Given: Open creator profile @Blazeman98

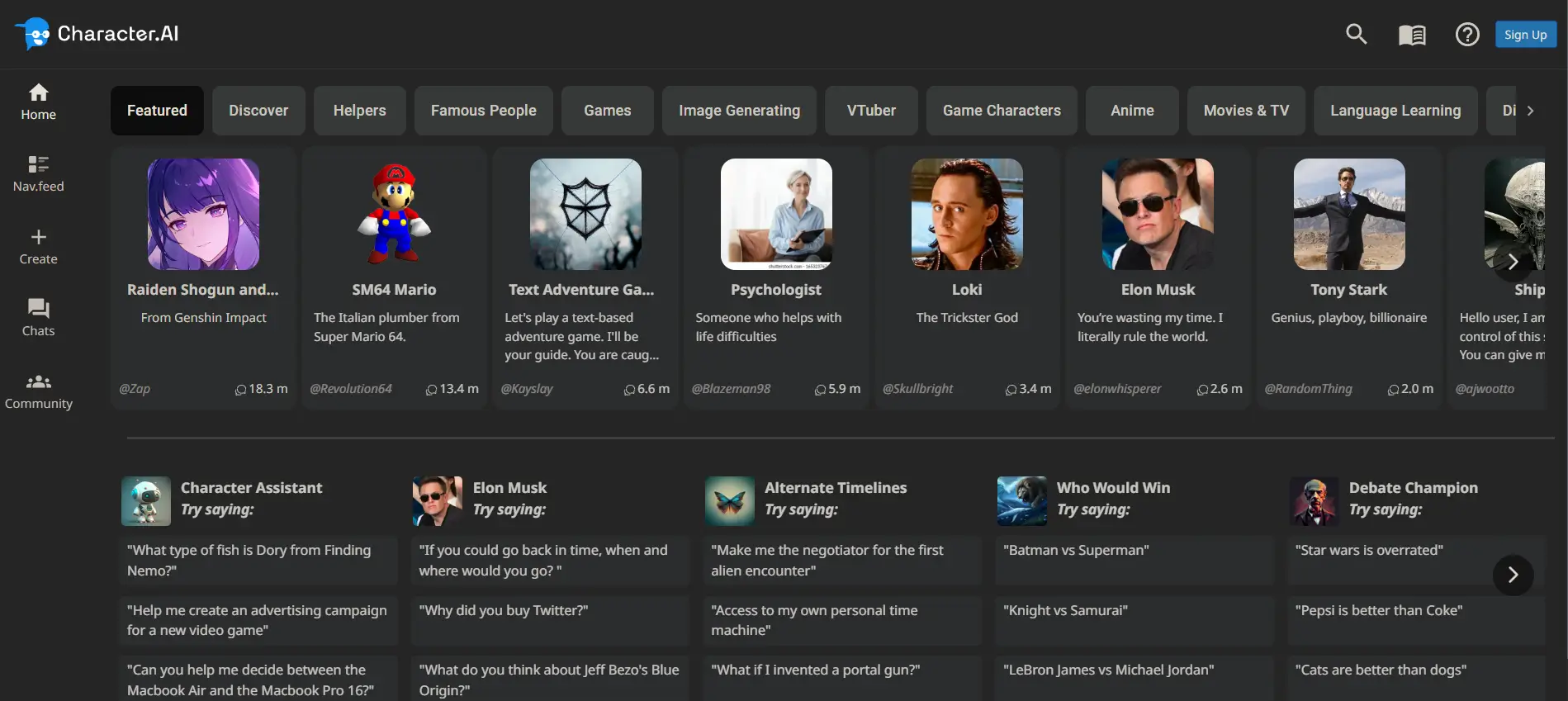Looking at the screenshot, I should click(x=731, y=389).
